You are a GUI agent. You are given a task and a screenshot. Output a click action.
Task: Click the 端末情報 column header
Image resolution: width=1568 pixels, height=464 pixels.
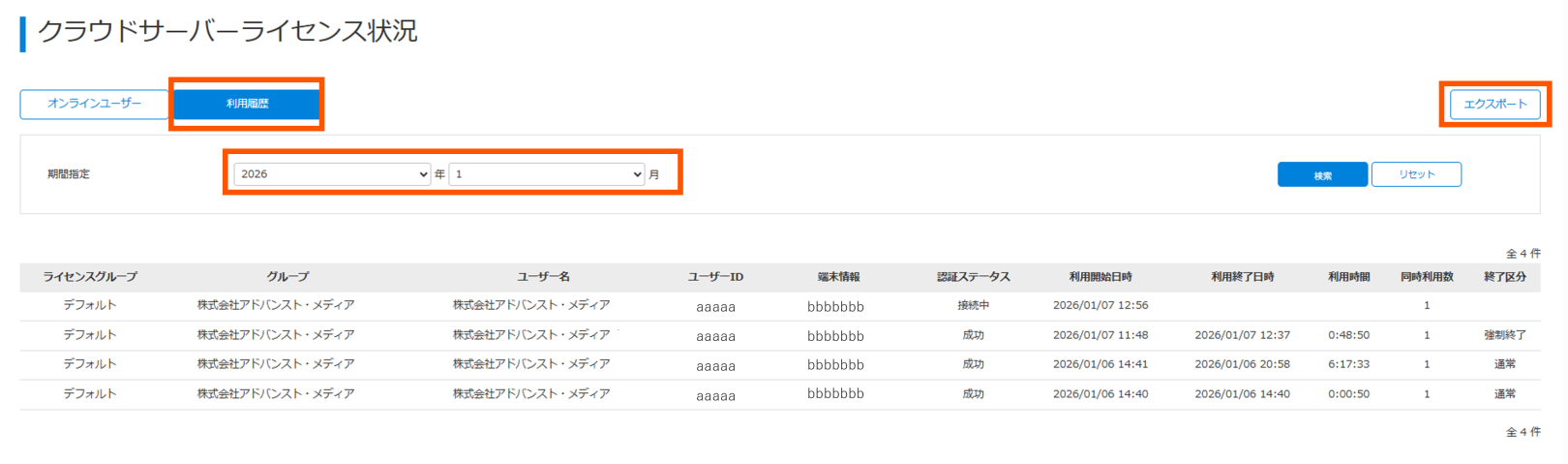(838, 277)
